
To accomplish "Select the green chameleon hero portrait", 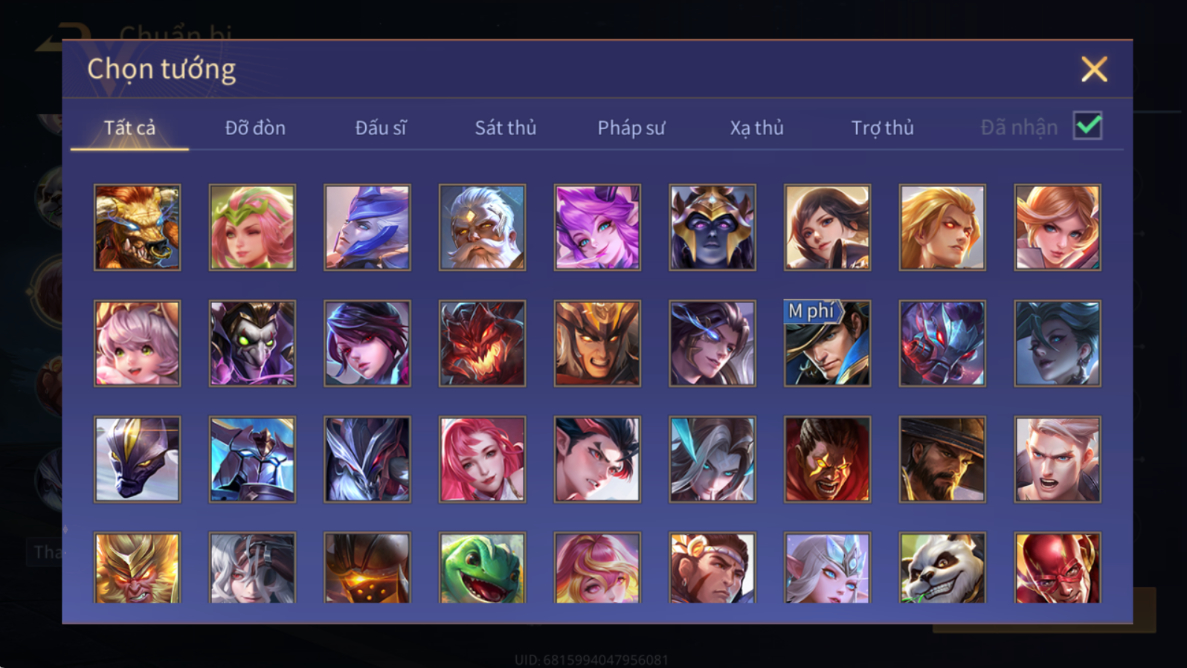I will pos(482,568).
